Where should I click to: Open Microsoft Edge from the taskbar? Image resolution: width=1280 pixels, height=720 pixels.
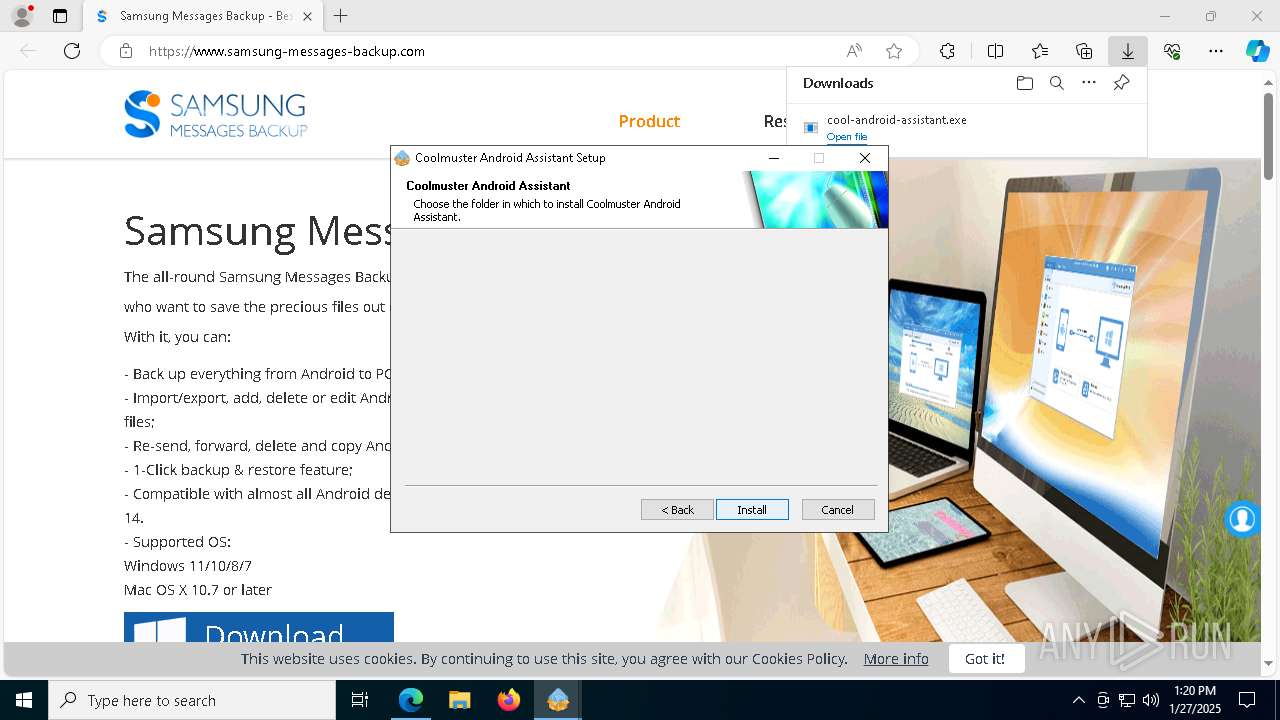pos(411,700)
